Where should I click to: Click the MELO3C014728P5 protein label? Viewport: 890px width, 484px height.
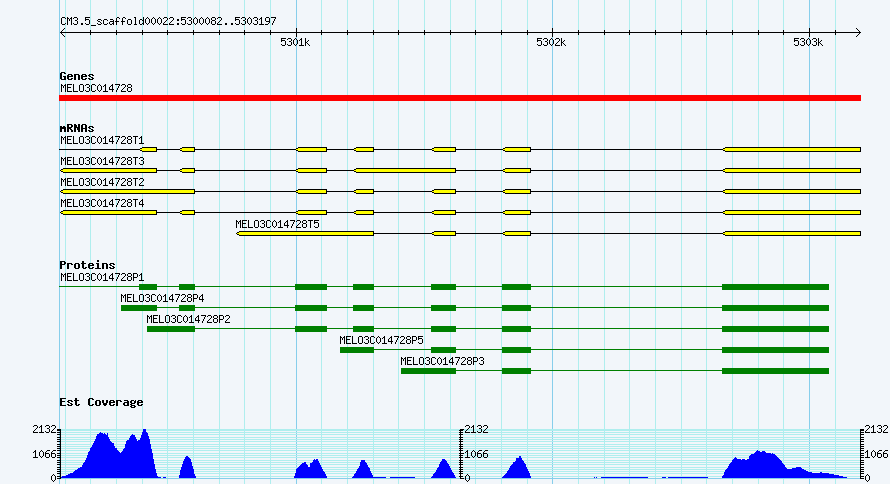[381, 340]
